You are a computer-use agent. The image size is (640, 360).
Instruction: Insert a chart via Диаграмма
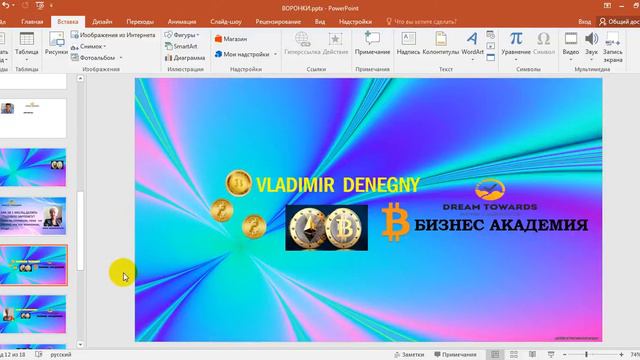pos(185,58)
